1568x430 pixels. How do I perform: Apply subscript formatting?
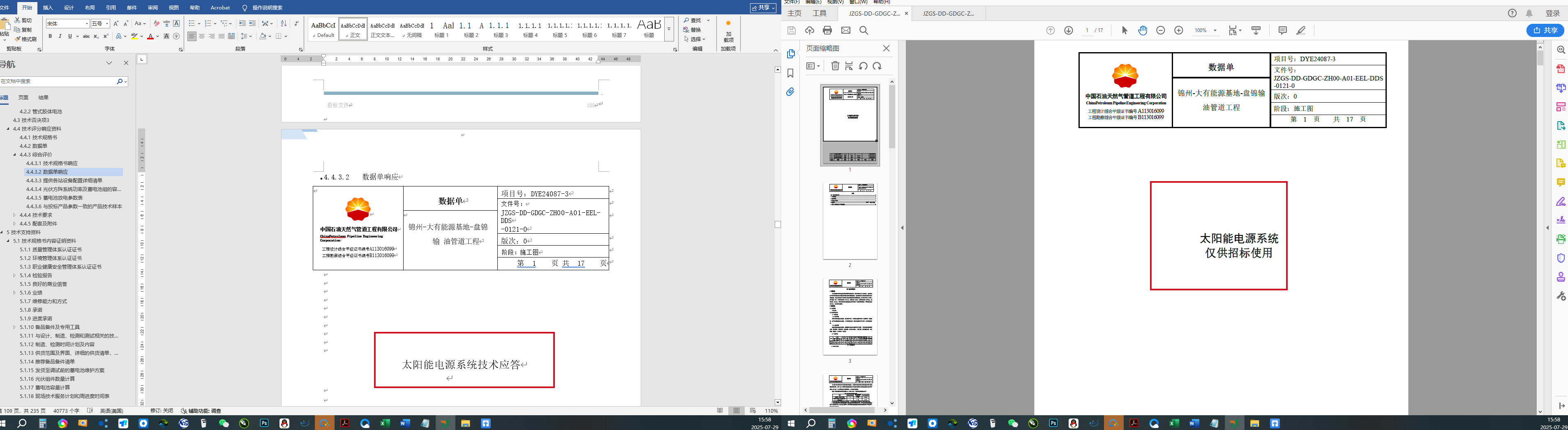(96, 37)
